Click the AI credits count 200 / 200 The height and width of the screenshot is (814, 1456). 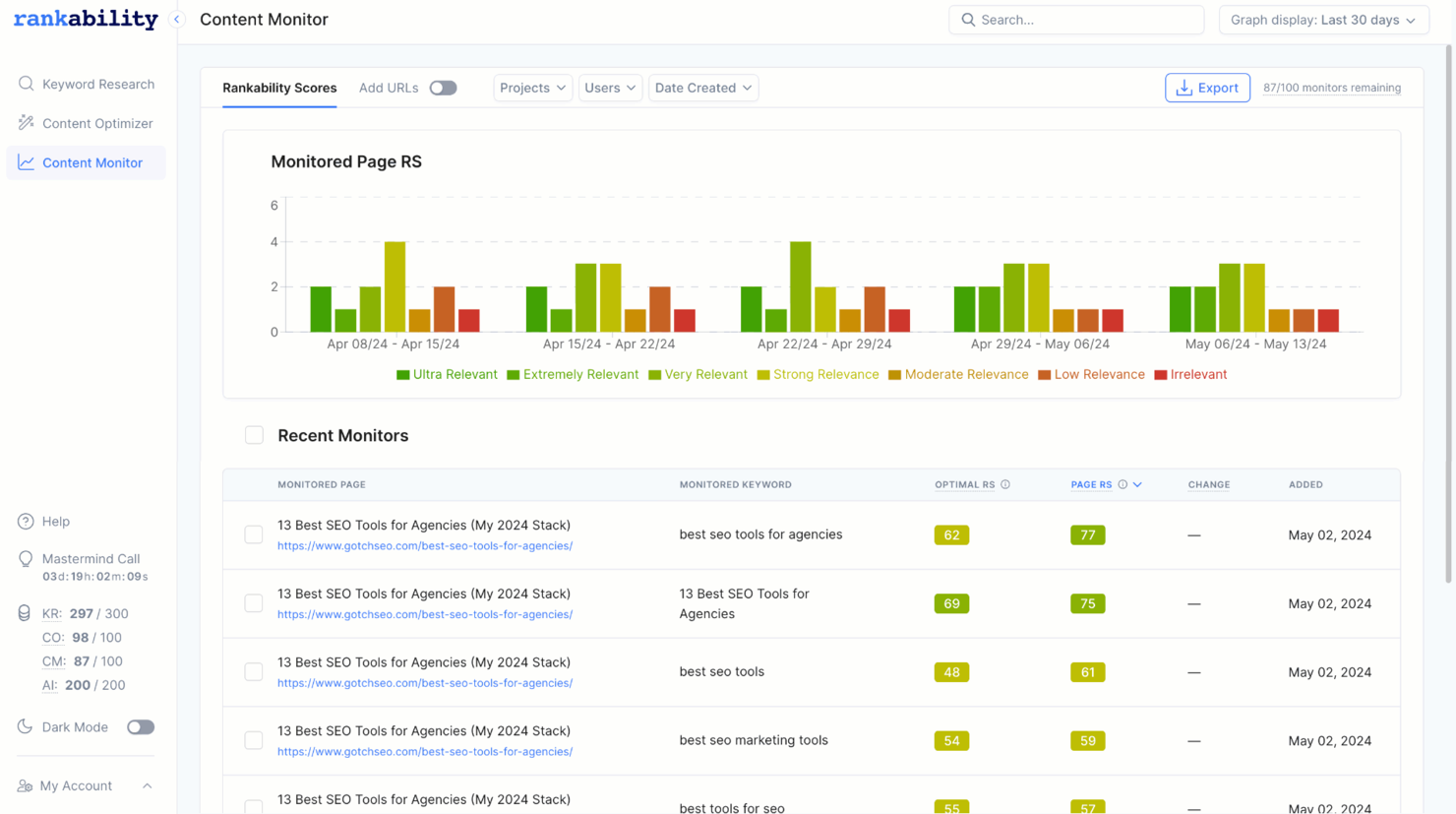94,685
